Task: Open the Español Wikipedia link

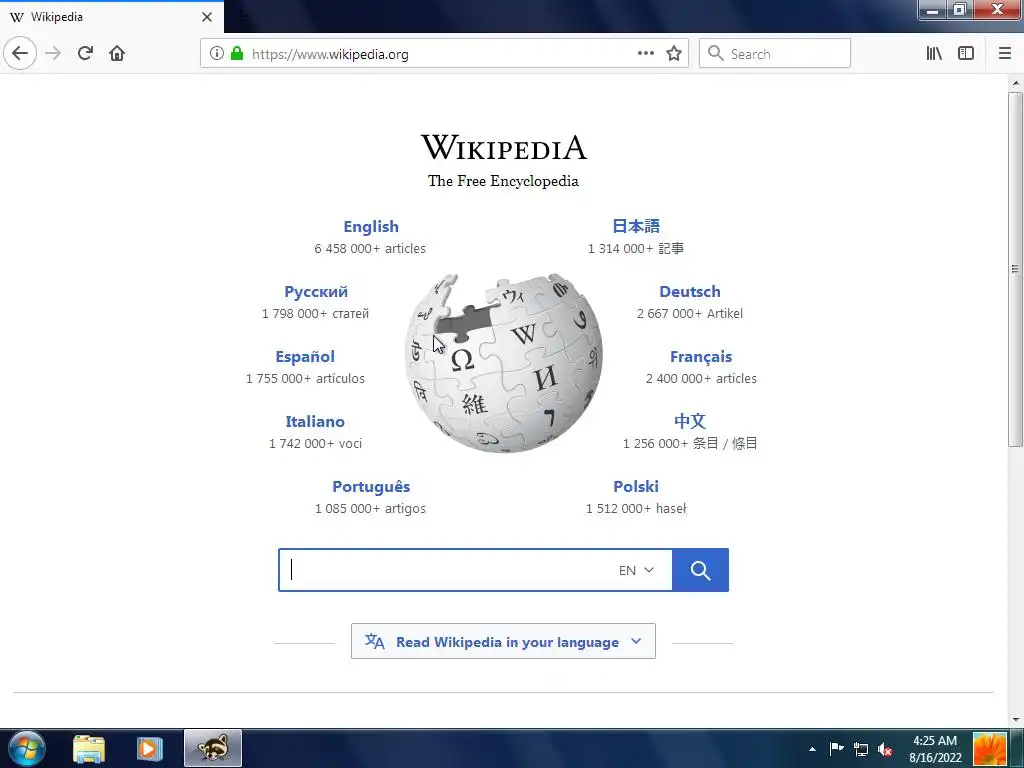Action: point(305,357)
